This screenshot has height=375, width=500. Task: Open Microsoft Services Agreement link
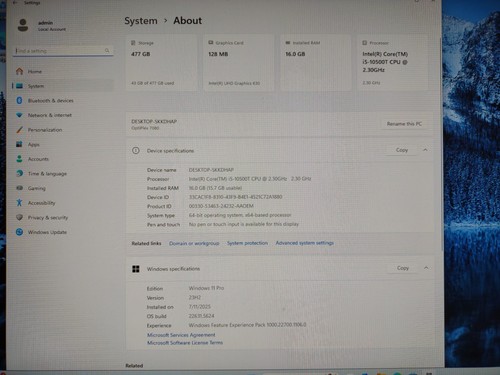181,335
